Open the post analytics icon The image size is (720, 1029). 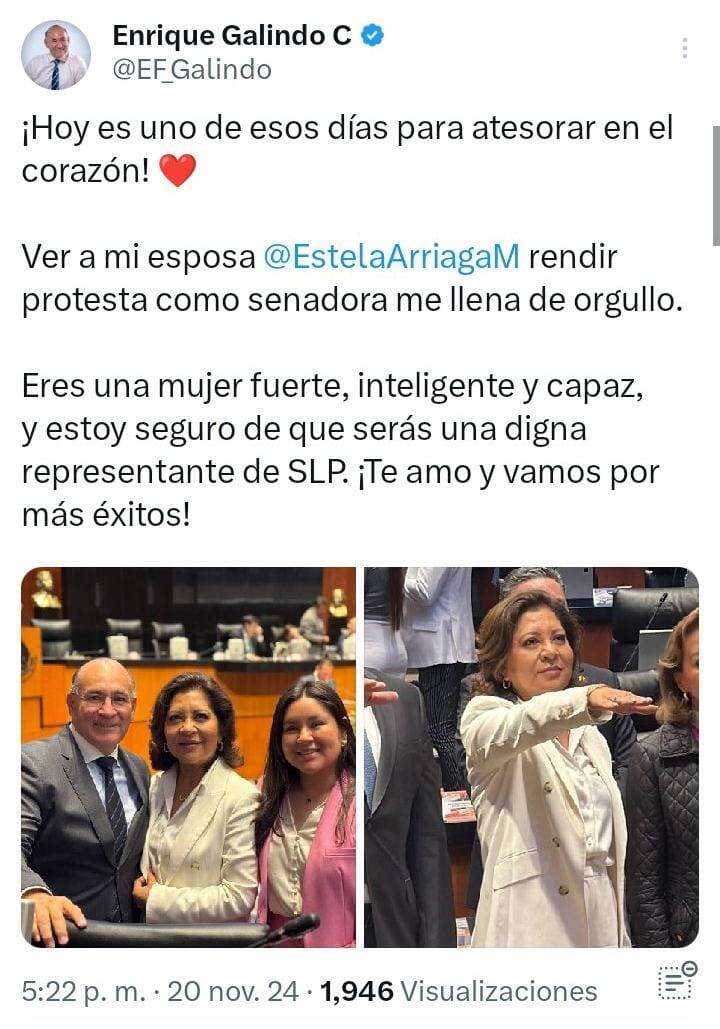point(677,981)
